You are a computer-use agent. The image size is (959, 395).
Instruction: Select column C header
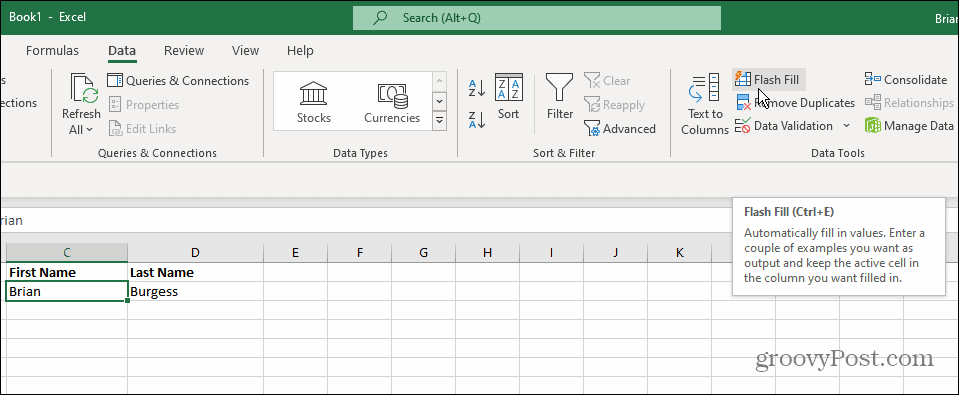67,253
